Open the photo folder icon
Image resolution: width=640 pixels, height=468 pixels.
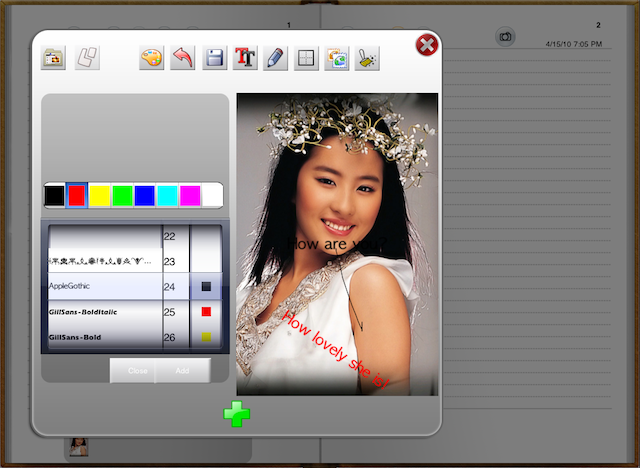click(53, 57)
